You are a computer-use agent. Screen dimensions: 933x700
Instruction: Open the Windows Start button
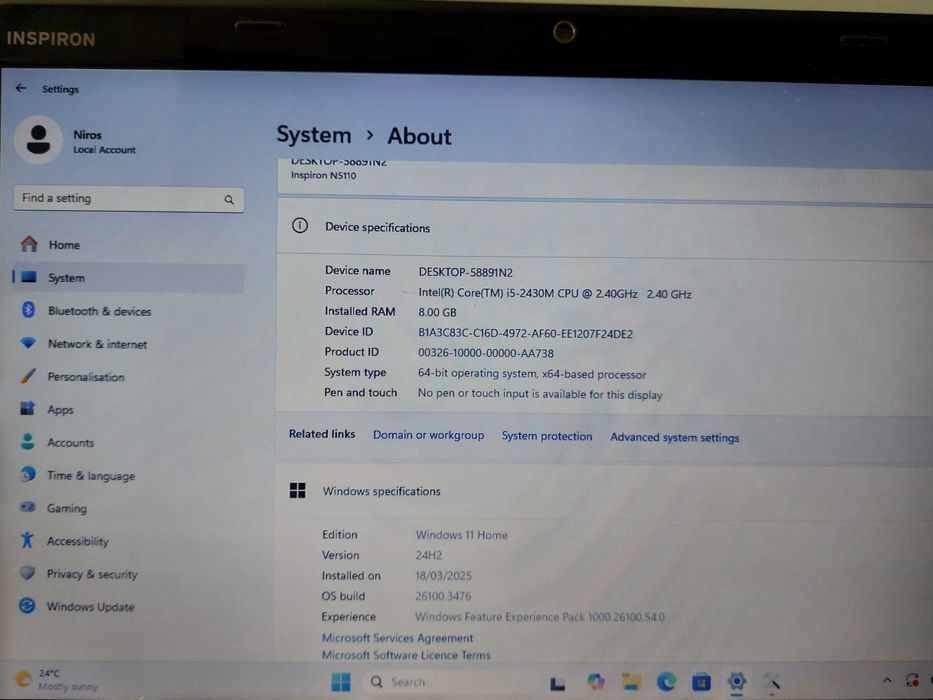coord(341,682)
